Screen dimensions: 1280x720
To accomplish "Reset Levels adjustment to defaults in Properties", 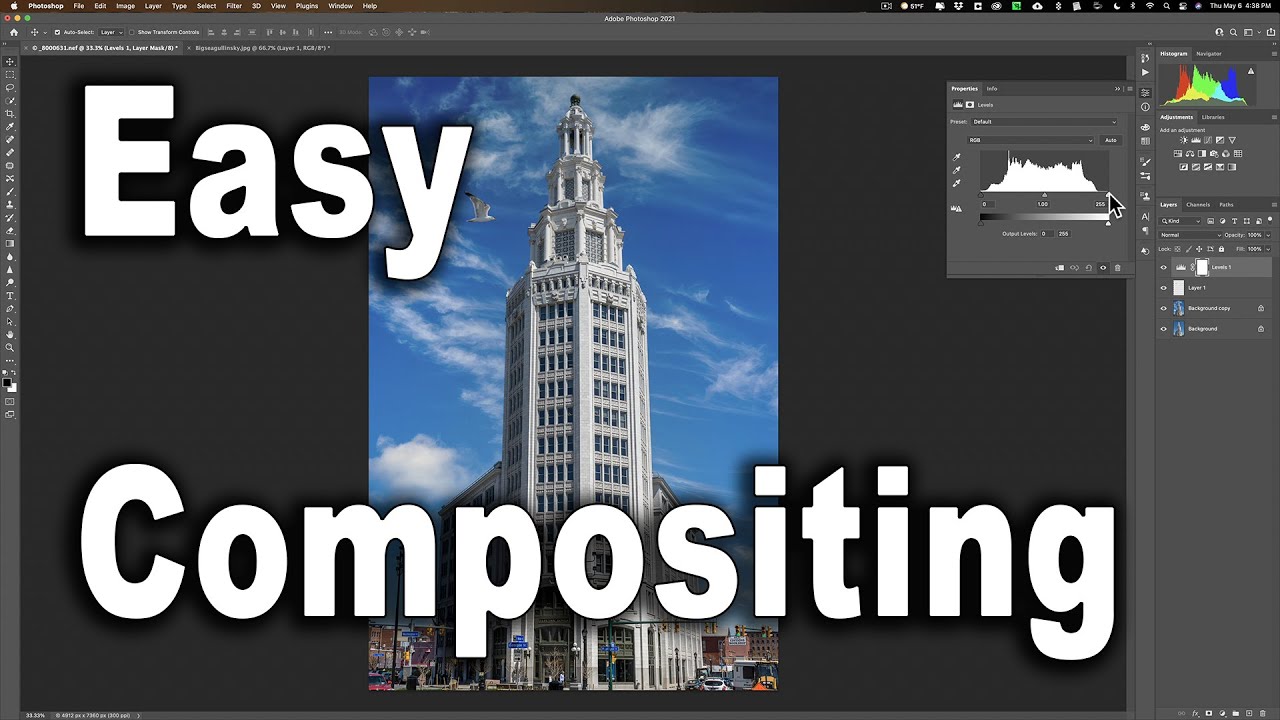I will coord(1089,268).
